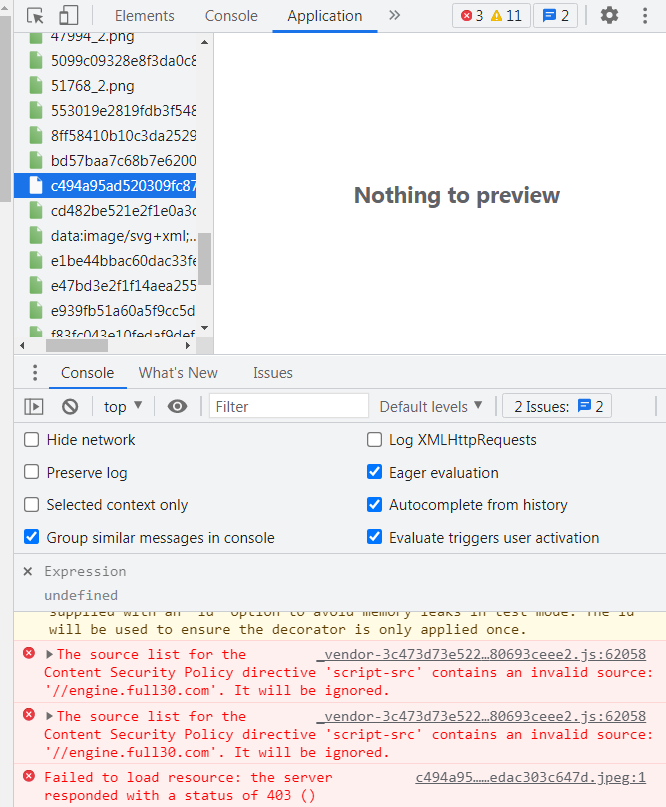Open the Issues drawer tab
Screen dimensions: 666x807
(x=273, y=373)
